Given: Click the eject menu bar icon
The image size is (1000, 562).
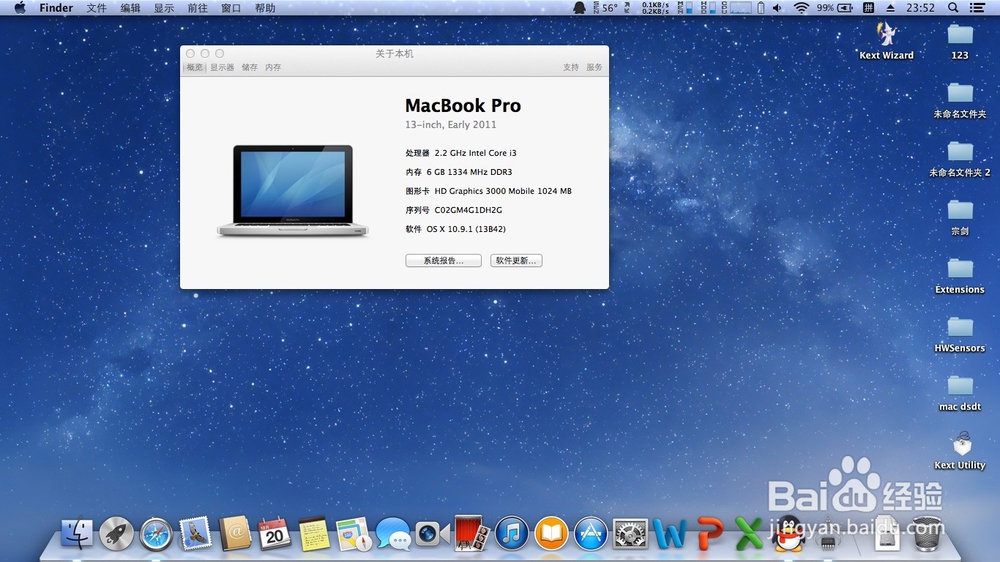Looking at the screenshot, I should coord(890,8).
